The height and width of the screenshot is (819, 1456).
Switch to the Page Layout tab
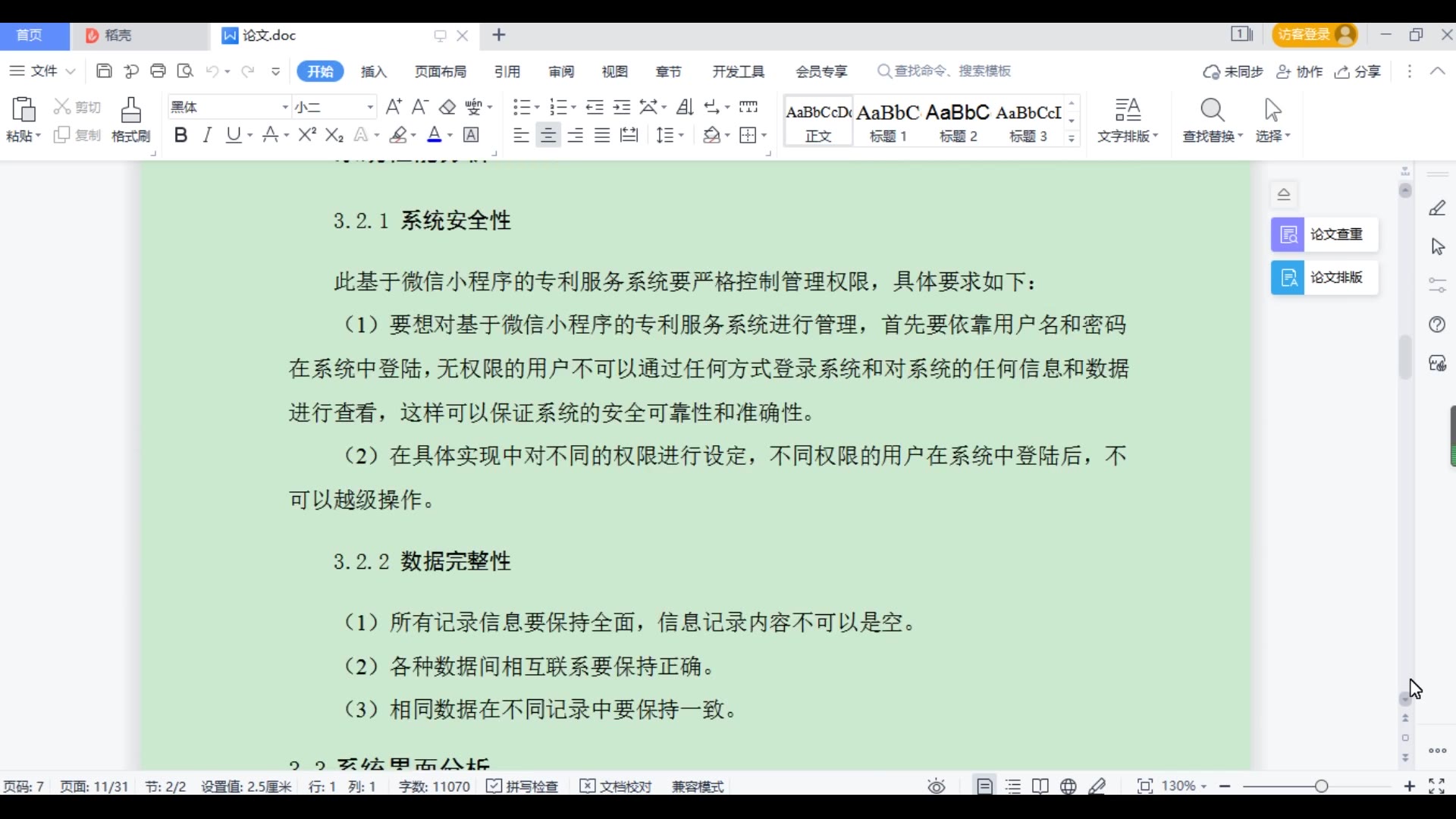(x=441, y=71)
